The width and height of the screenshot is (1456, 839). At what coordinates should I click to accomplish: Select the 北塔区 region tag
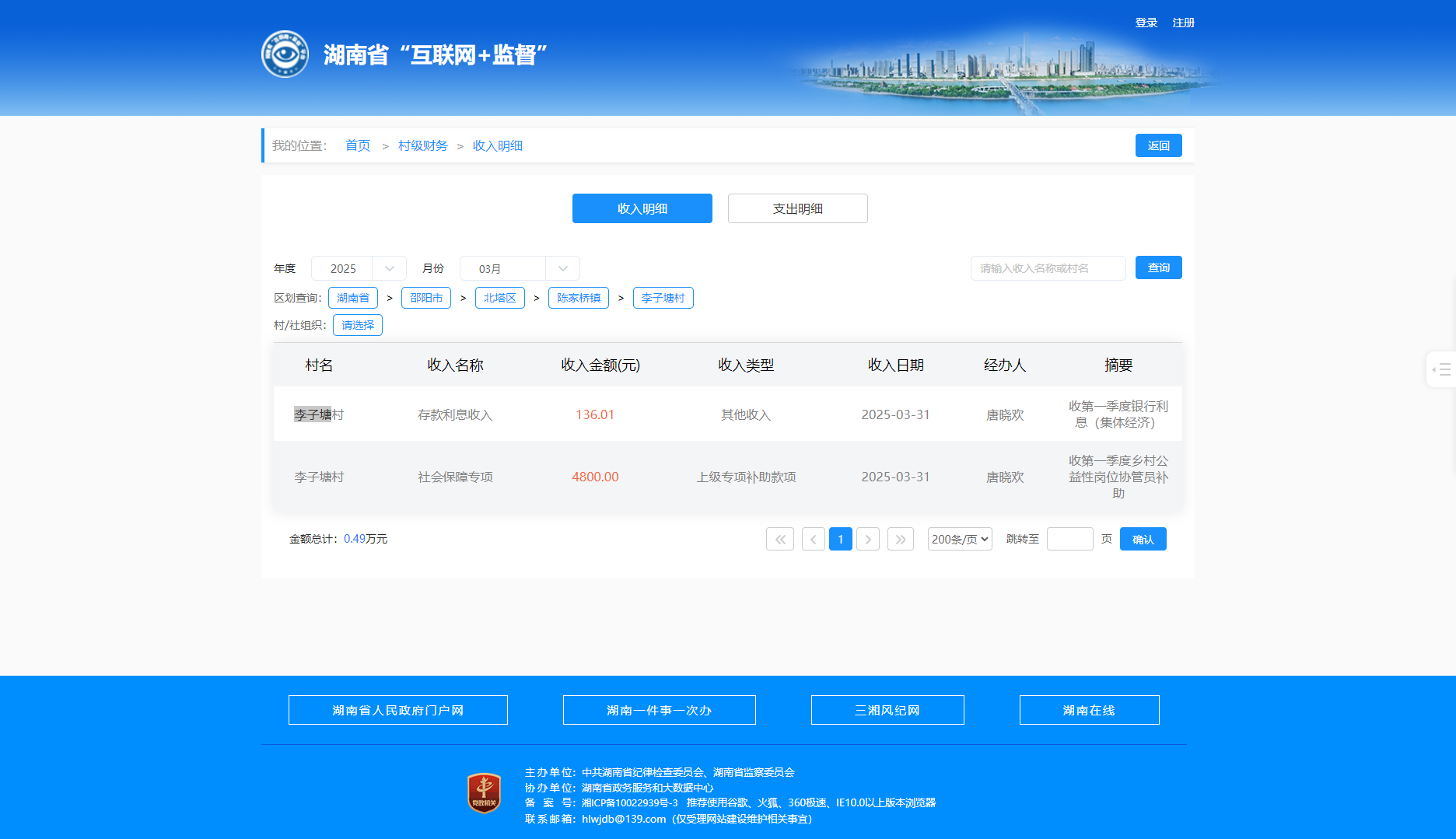tap(500, 298)
